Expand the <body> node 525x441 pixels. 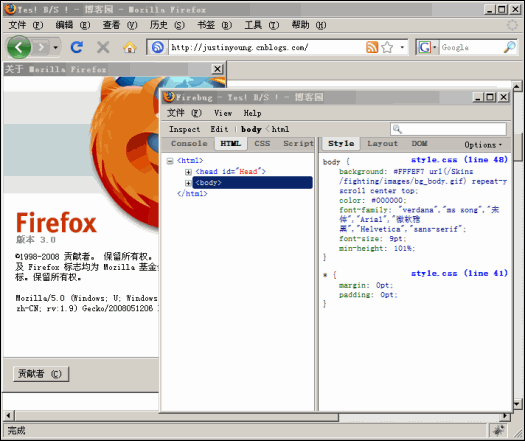[x=188, y=183]
